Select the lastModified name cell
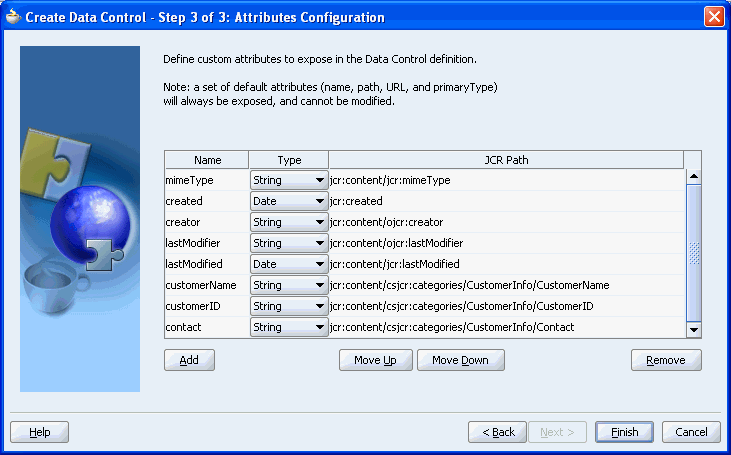The height and width of the screenshot is (455, 731). (x=207, y=264)
